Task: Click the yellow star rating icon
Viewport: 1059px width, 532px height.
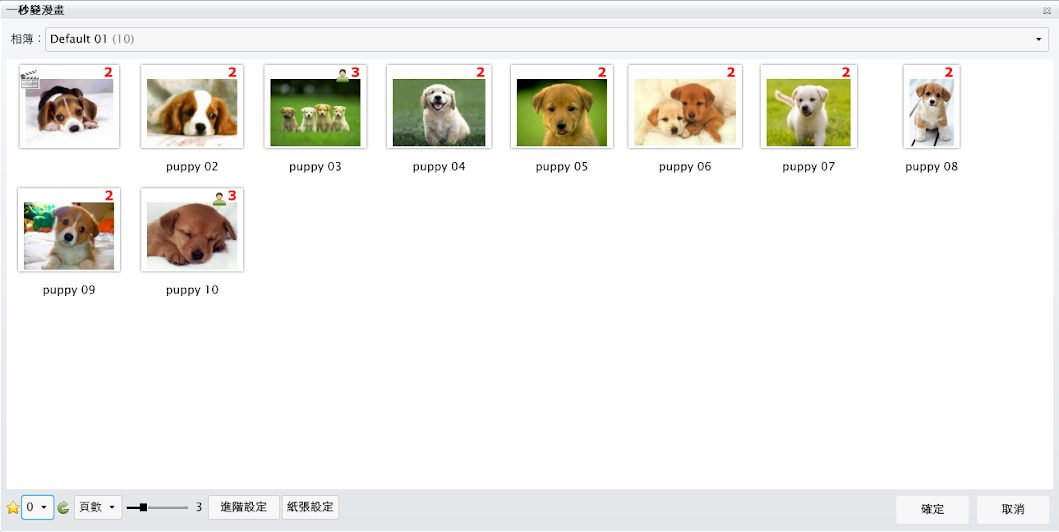Action: click(13, 508)
